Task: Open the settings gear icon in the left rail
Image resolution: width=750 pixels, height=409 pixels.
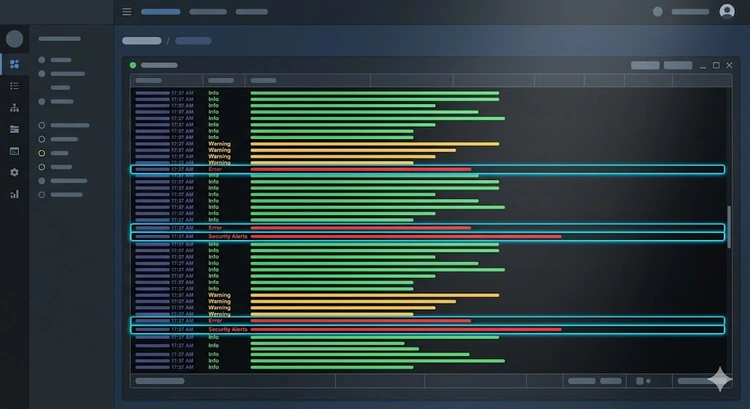Action: 14,172
